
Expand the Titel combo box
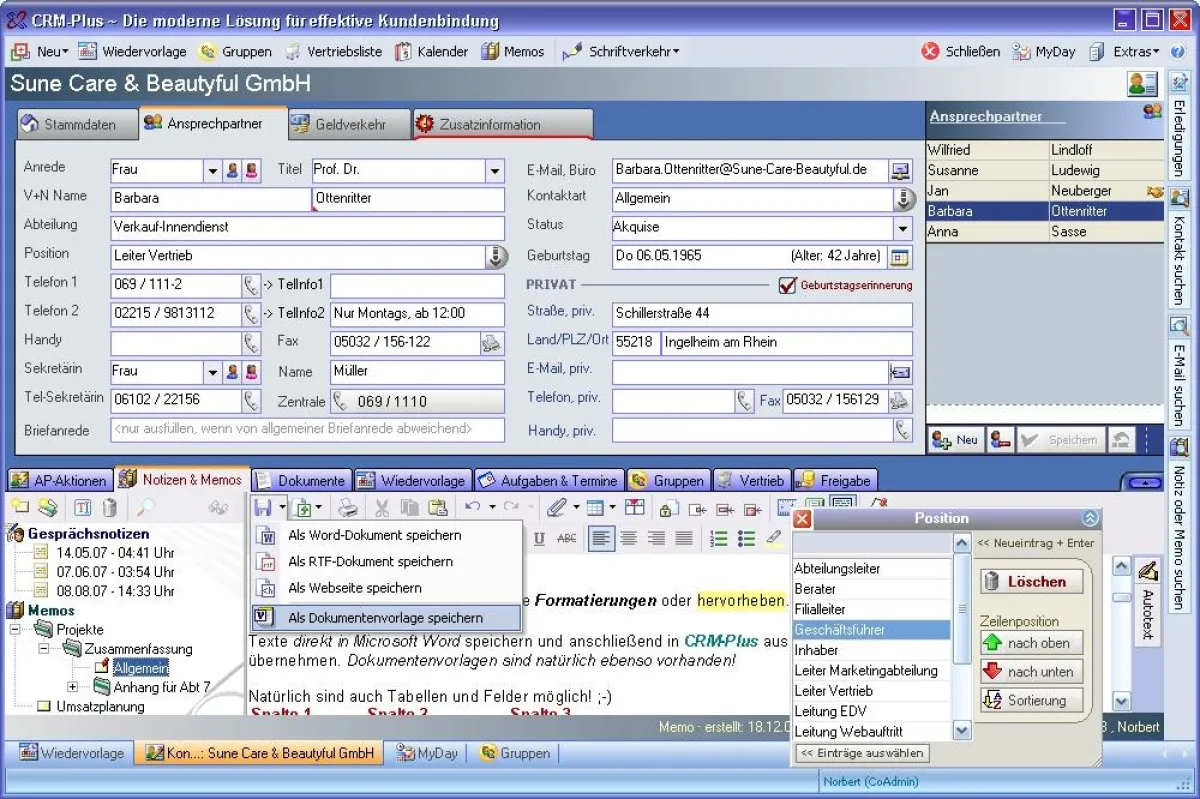(x=494, y=171)
